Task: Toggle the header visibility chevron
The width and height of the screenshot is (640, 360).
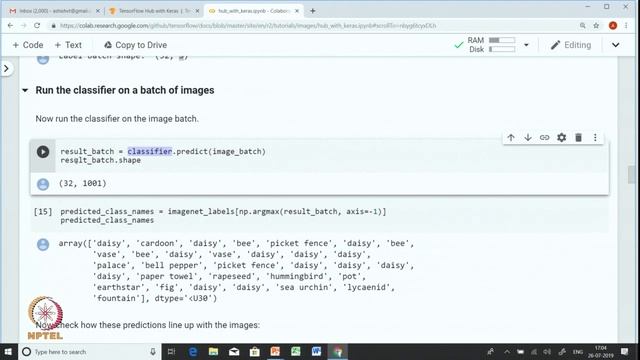Action: coord(616,45)
